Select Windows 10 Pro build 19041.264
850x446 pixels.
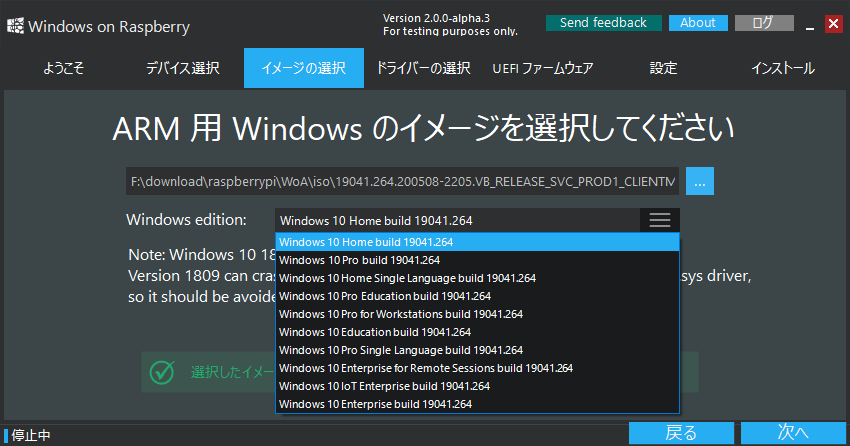(x=477, y=260)
